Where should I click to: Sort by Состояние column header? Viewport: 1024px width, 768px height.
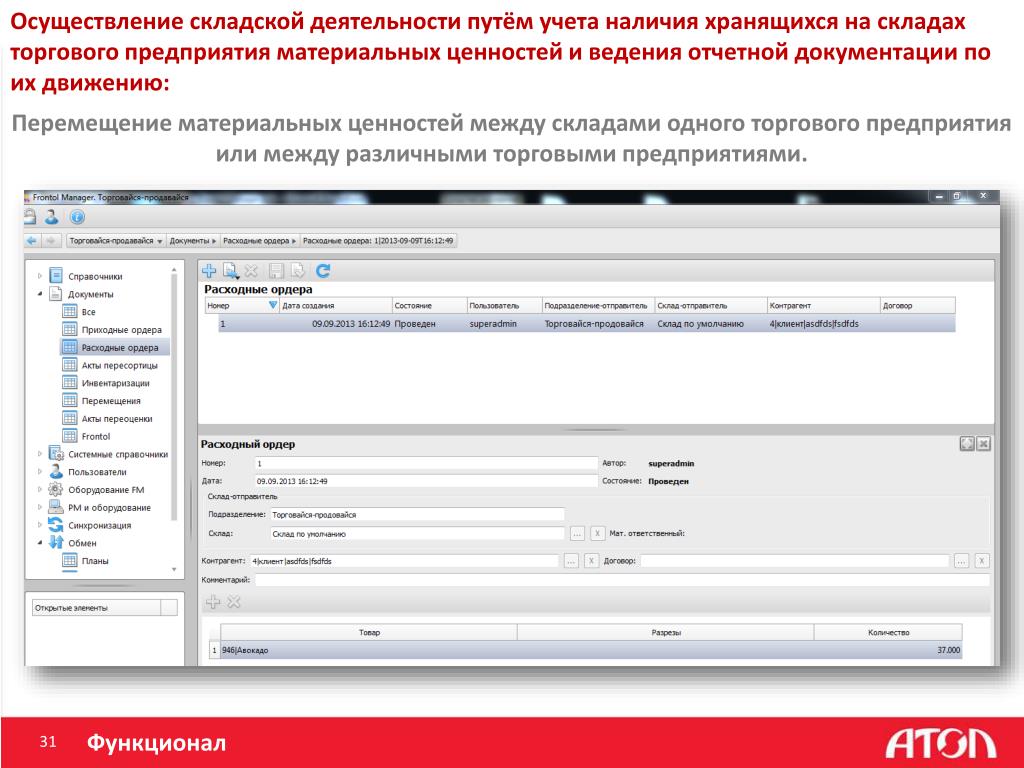pos(429,306)
